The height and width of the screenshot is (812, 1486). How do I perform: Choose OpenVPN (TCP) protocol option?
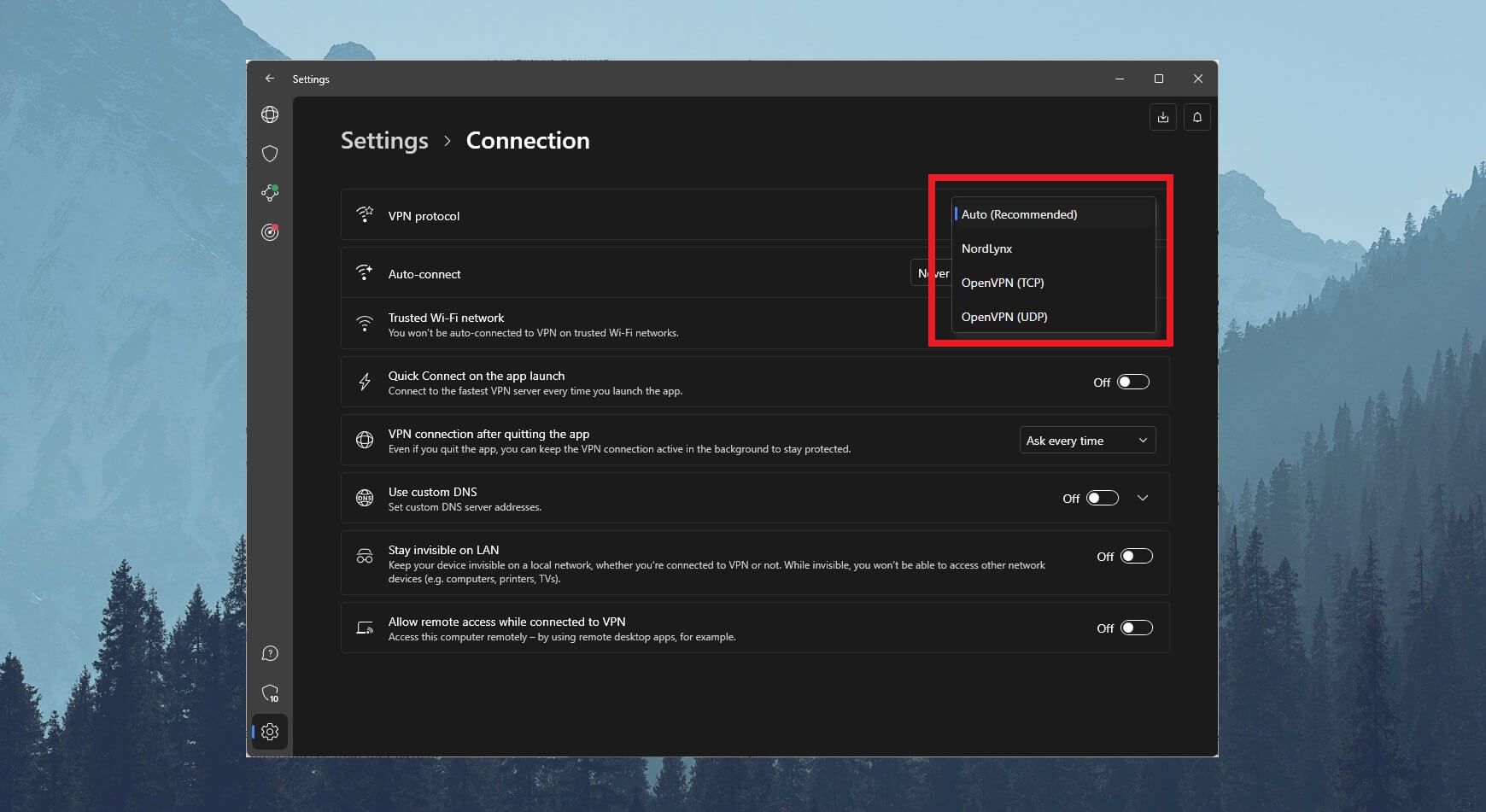click(x=1054, y=283)
